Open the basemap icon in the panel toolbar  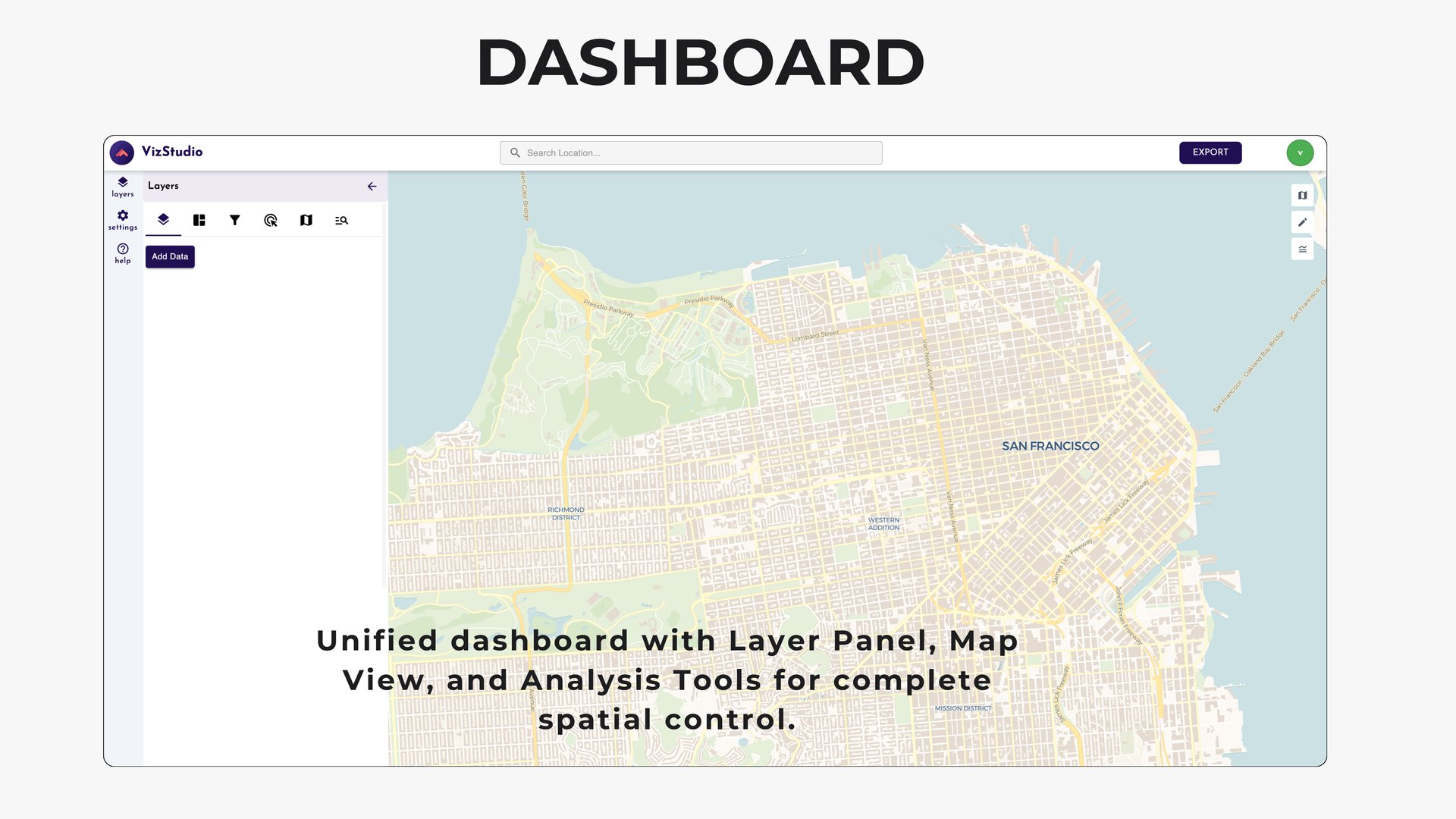tap(306, 220)
